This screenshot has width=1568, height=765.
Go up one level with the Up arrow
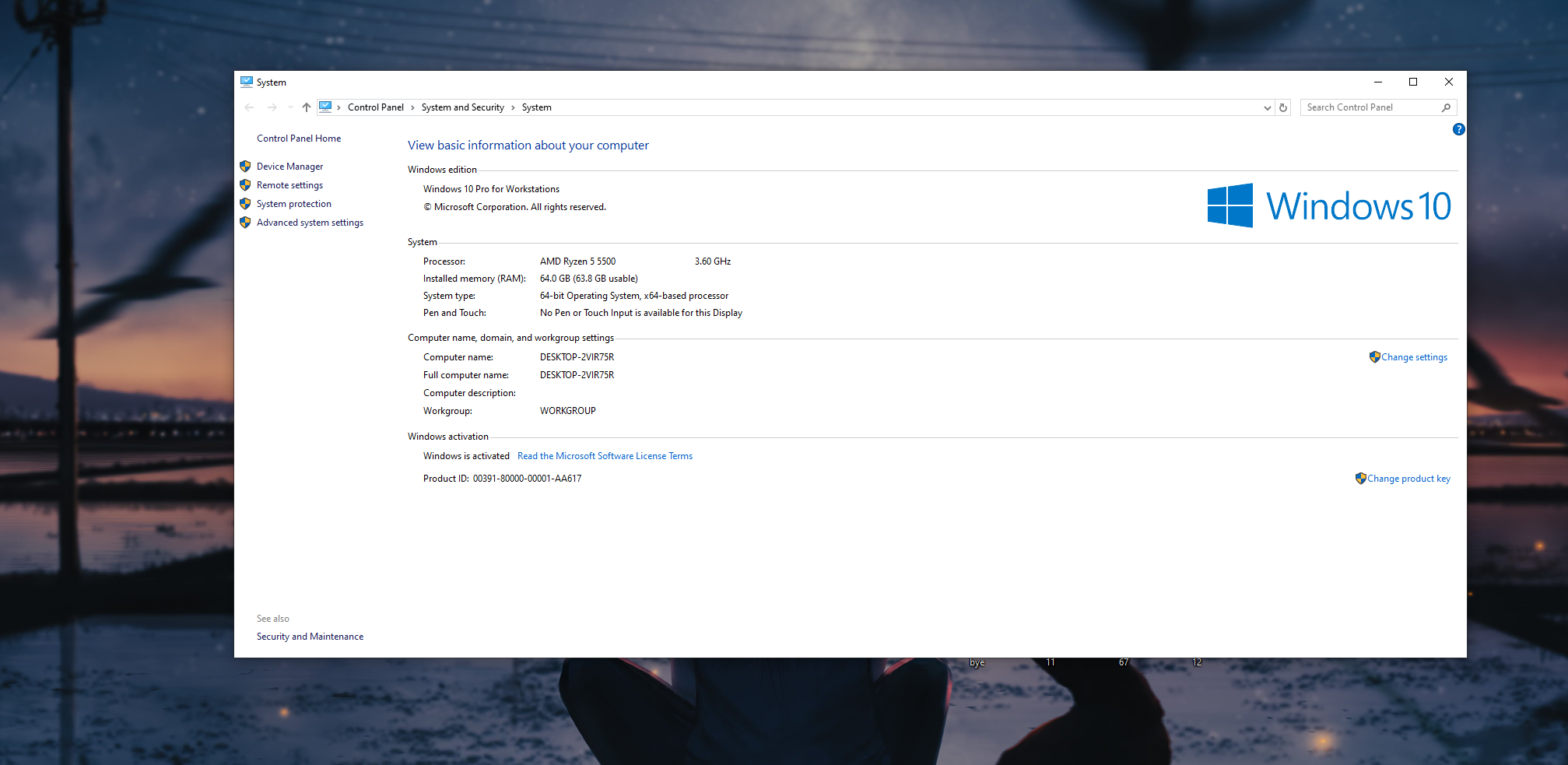pos(307,107)
